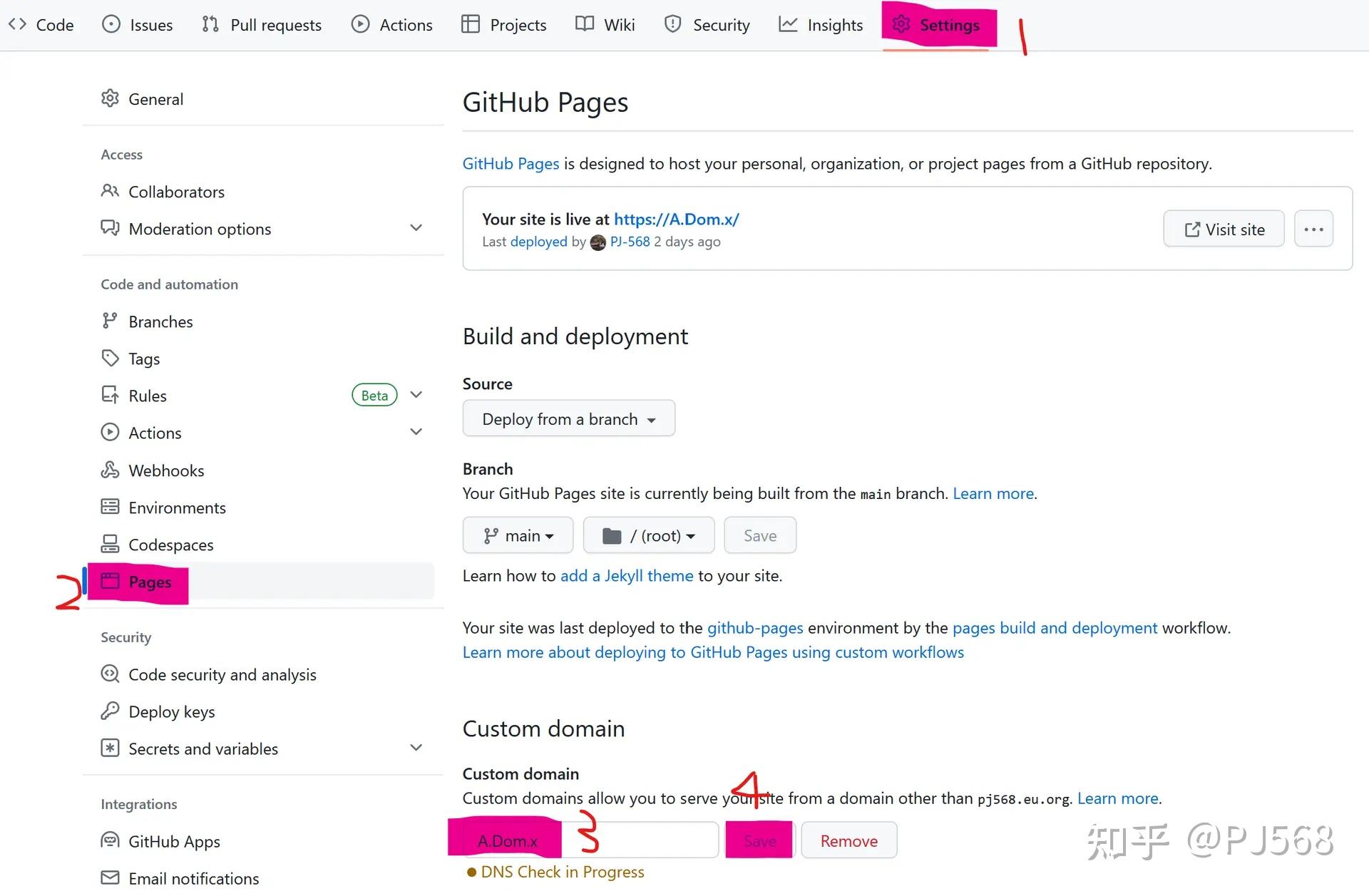Image resolution: width=1369 pixels, height=896 pixels.
Task: Select the root folder dropdown
Action: pos(648,535)
